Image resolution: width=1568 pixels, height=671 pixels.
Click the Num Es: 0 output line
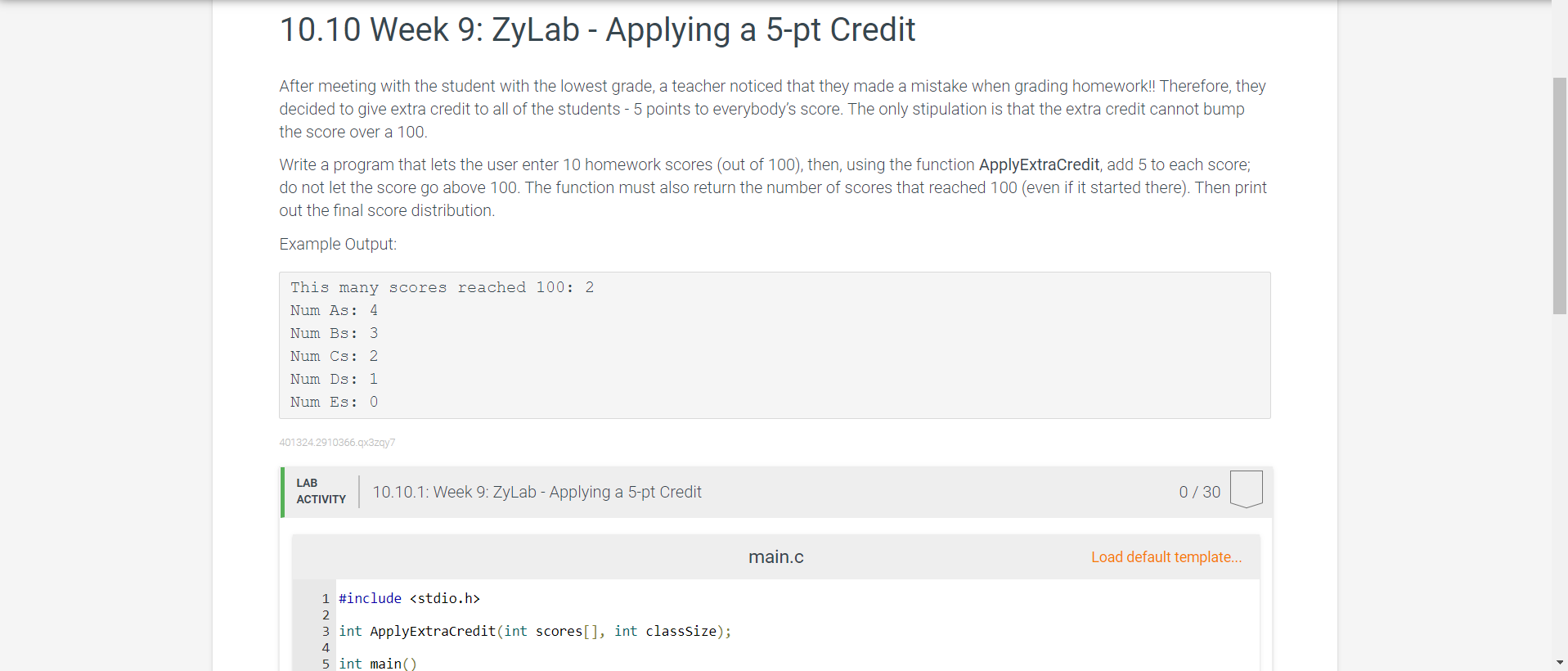[332, 402]
